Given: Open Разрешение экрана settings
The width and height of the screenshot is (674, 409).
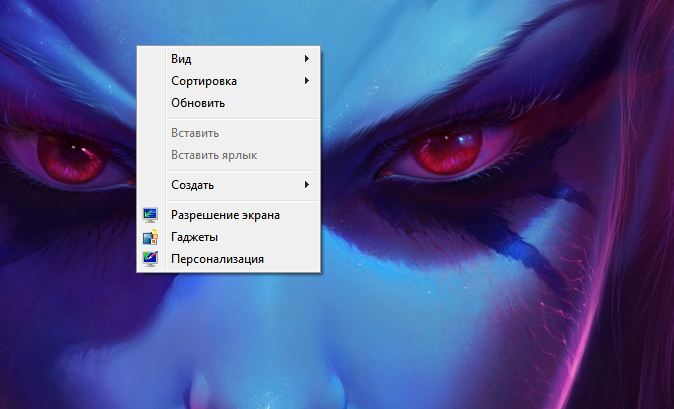Looking at the screenshot, I should click(x=228, y=215).
